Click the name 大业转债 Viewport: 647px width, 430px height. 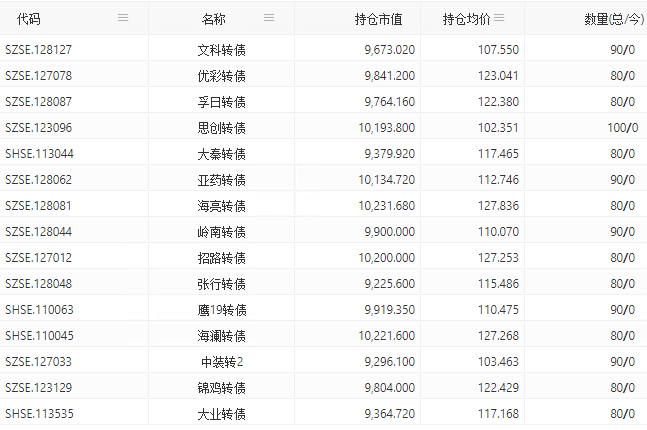pos(222,414)
